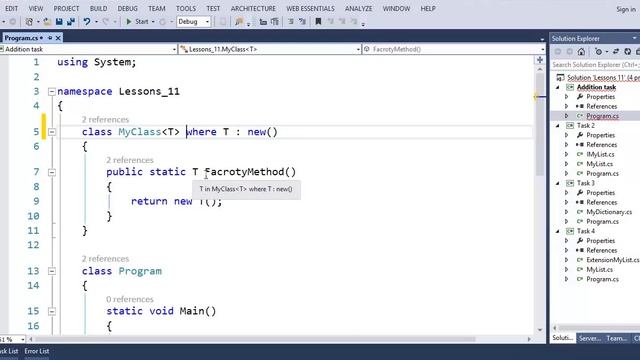Click '0 references' above Main

129,299
